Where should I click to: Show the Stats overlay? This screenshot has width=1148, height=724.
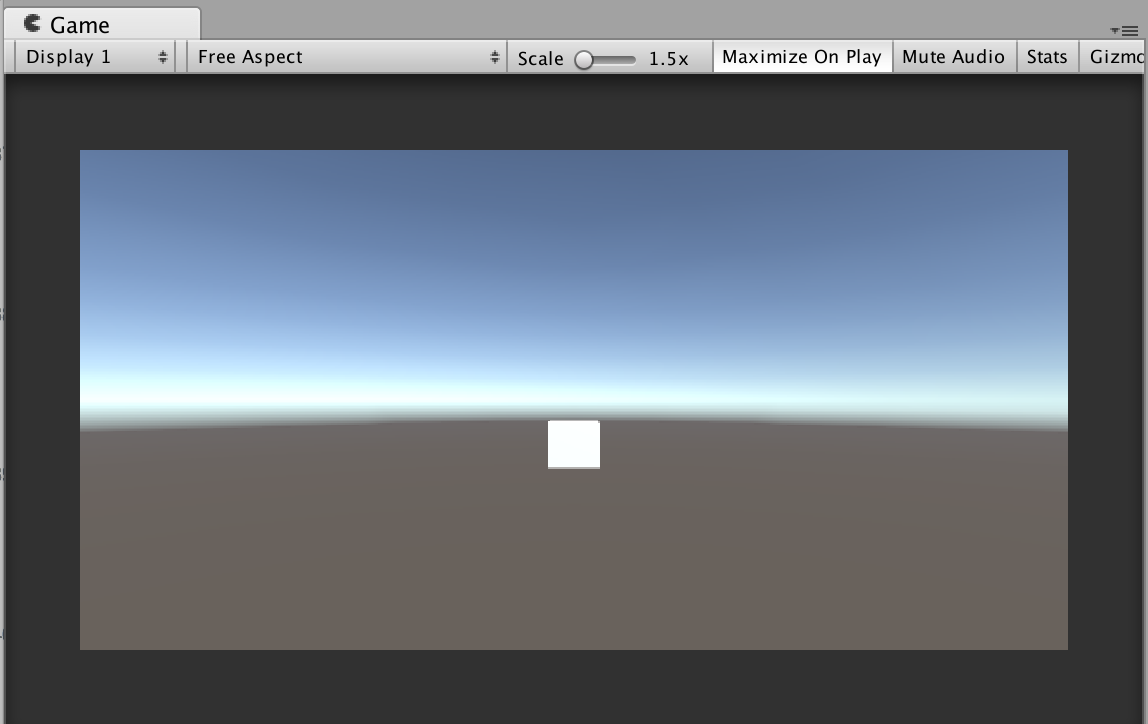(1046, 57)
